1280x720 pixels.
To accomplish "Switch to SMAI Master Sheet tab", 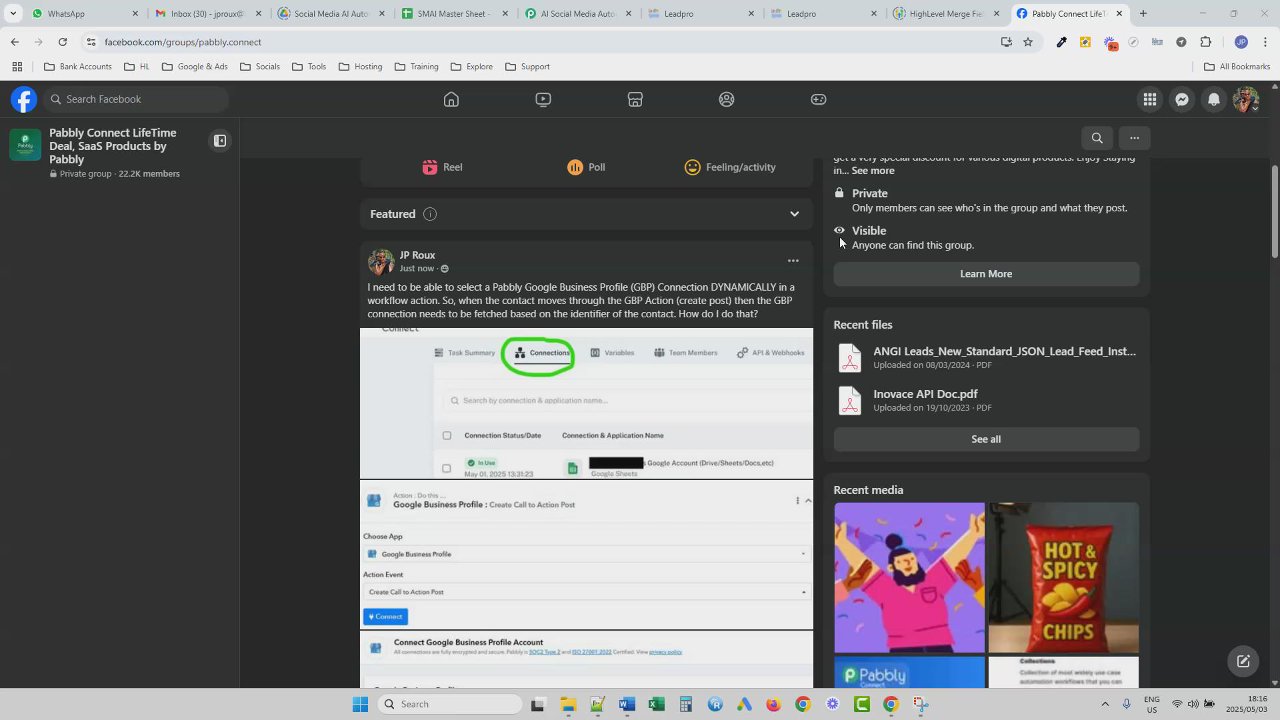I will tap(455, 14).
